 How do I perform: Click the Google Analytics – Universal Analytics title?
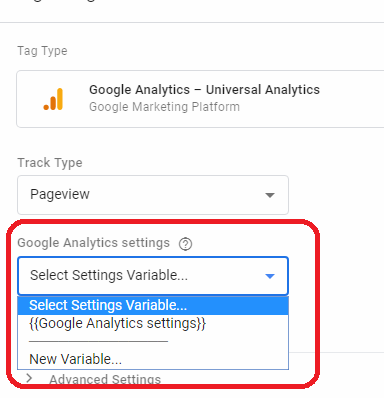(204, 90)
